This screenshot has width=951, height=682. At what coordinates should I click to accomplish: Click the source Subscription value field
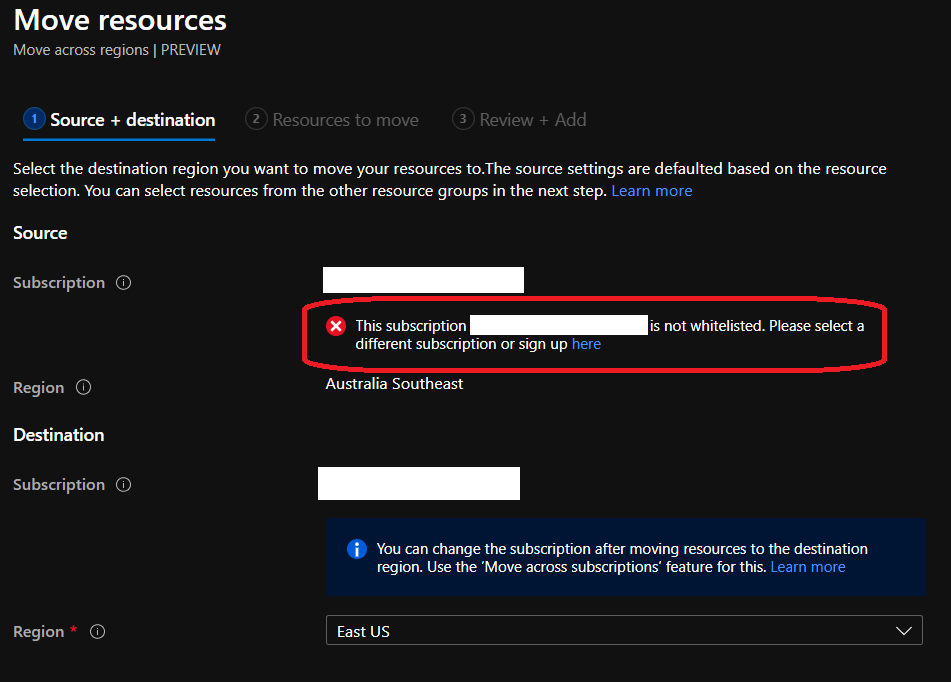(423, 280)
